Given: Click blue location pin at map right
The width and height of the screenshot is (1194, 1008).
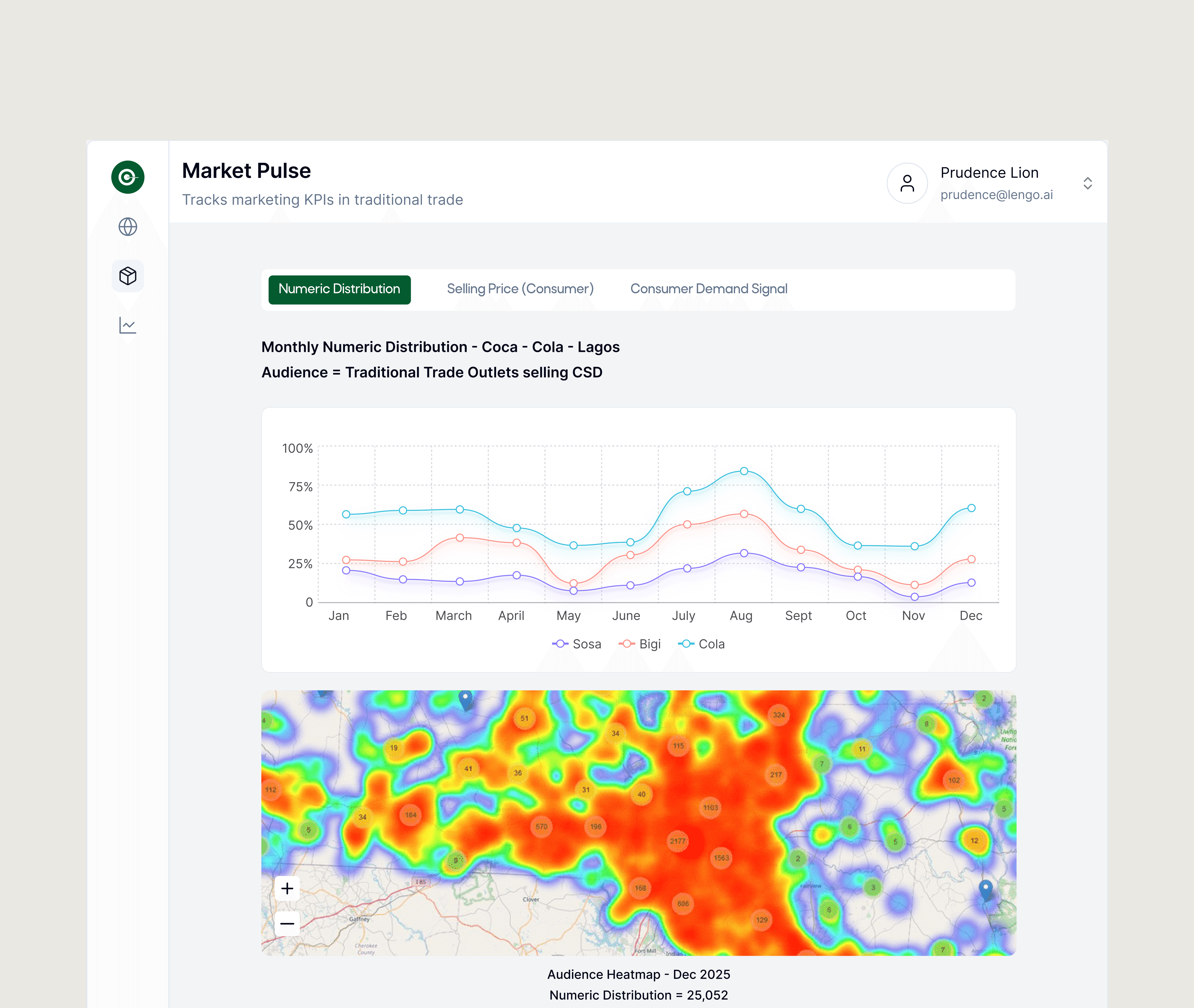Looking at the screenshot, I should click(x=985, y=889).
